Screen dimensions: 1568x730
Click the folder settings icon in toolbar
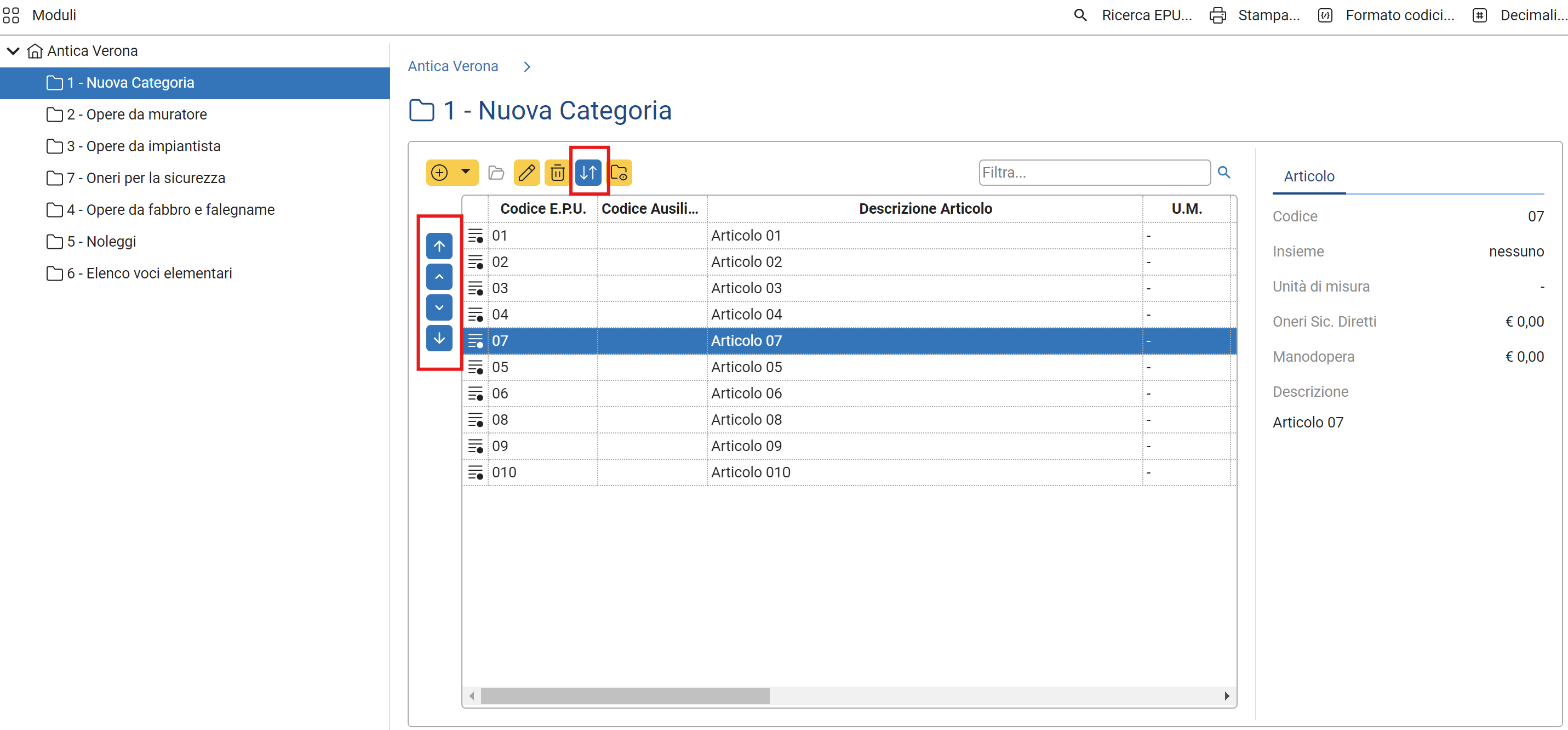619,172
